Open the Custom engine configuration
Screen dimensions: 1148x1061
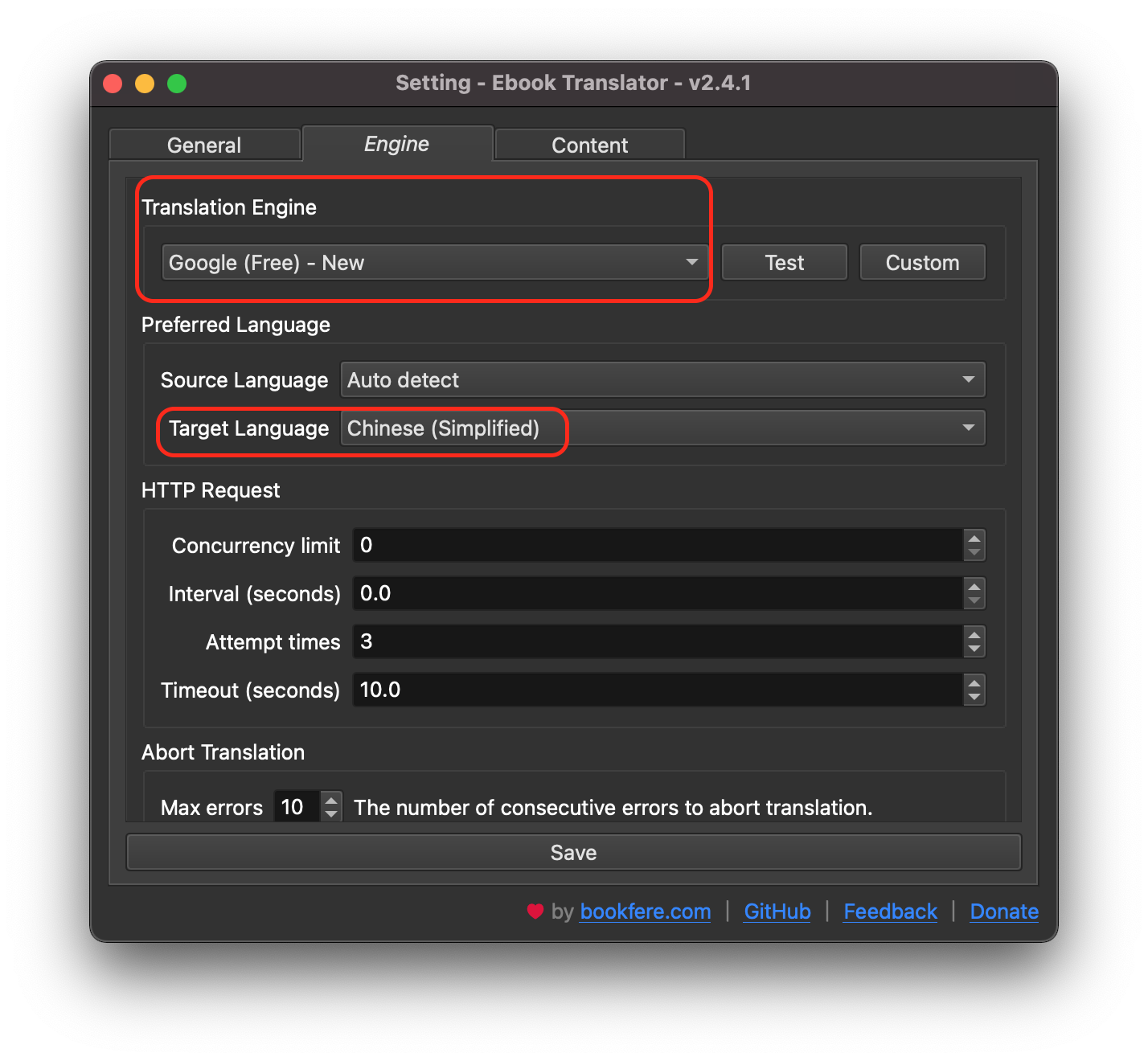922,262
